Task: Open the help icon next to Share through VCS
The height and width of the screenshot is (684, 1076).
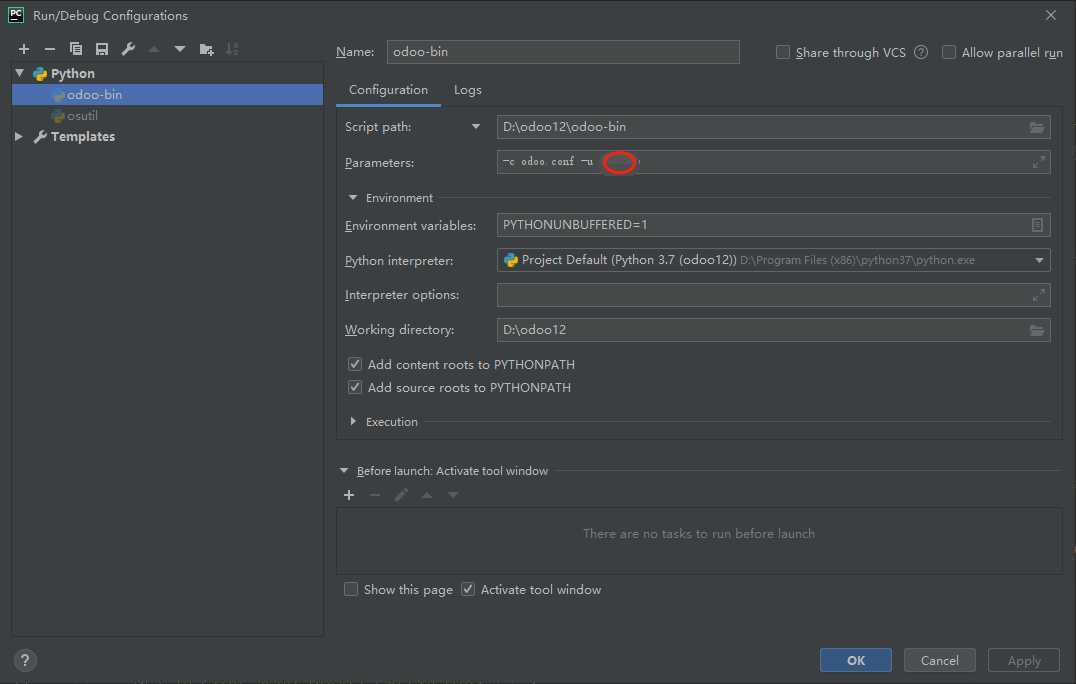Action: pos(921,52)
